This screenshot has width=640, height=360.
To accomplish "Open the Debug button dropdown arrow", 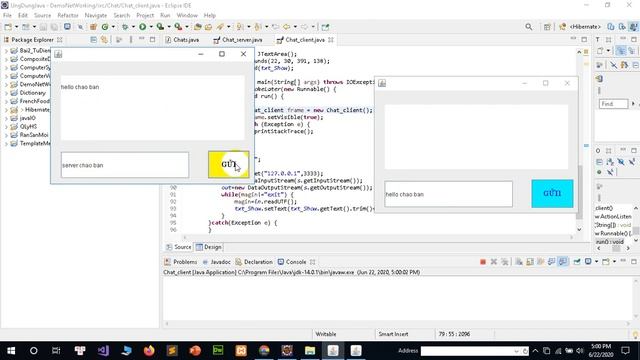I will [x=133, y=27].
